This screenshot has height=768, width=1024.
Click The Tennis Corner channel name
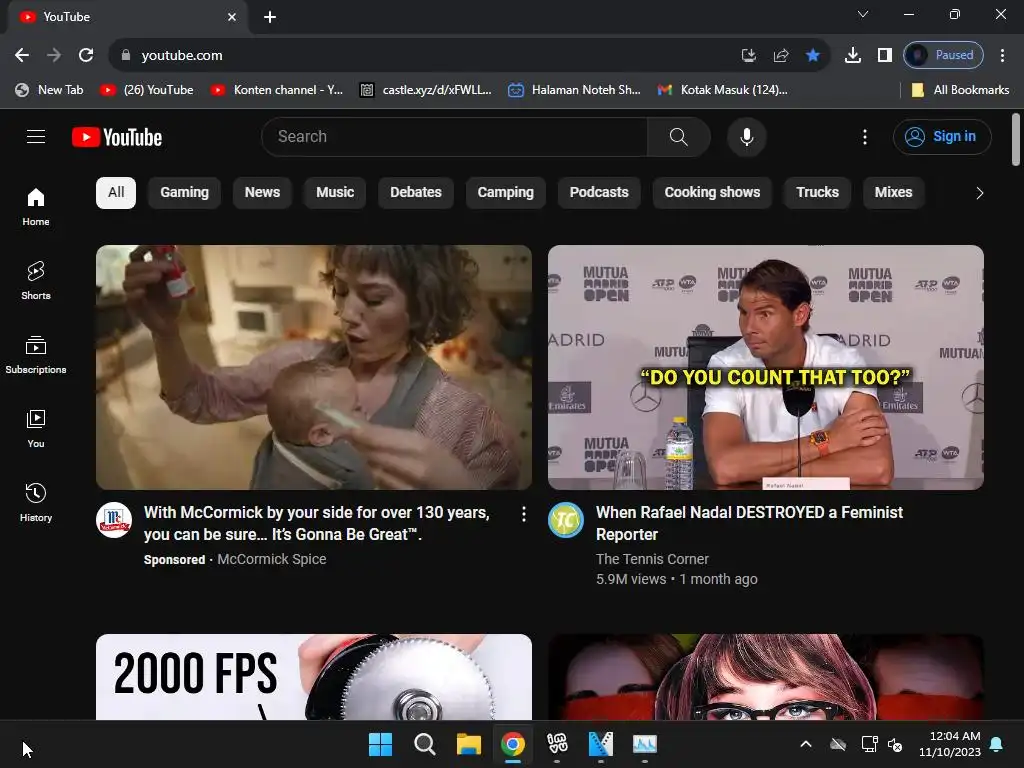coord(652,559)
